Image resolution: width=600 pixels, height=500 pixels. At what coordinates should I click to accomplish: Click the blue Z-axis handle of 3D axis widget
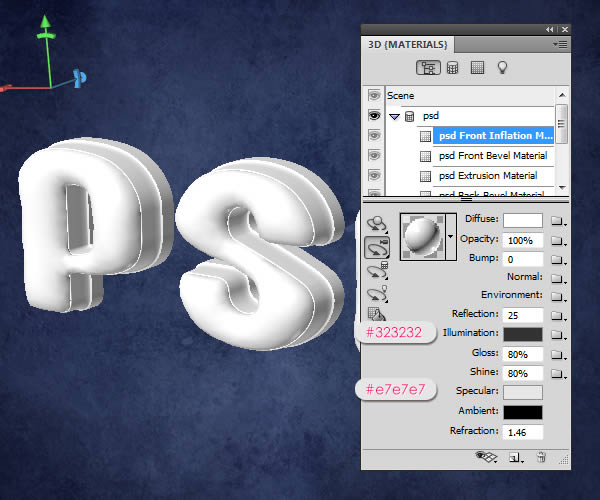pyautogui.click(x=80, y=78)
